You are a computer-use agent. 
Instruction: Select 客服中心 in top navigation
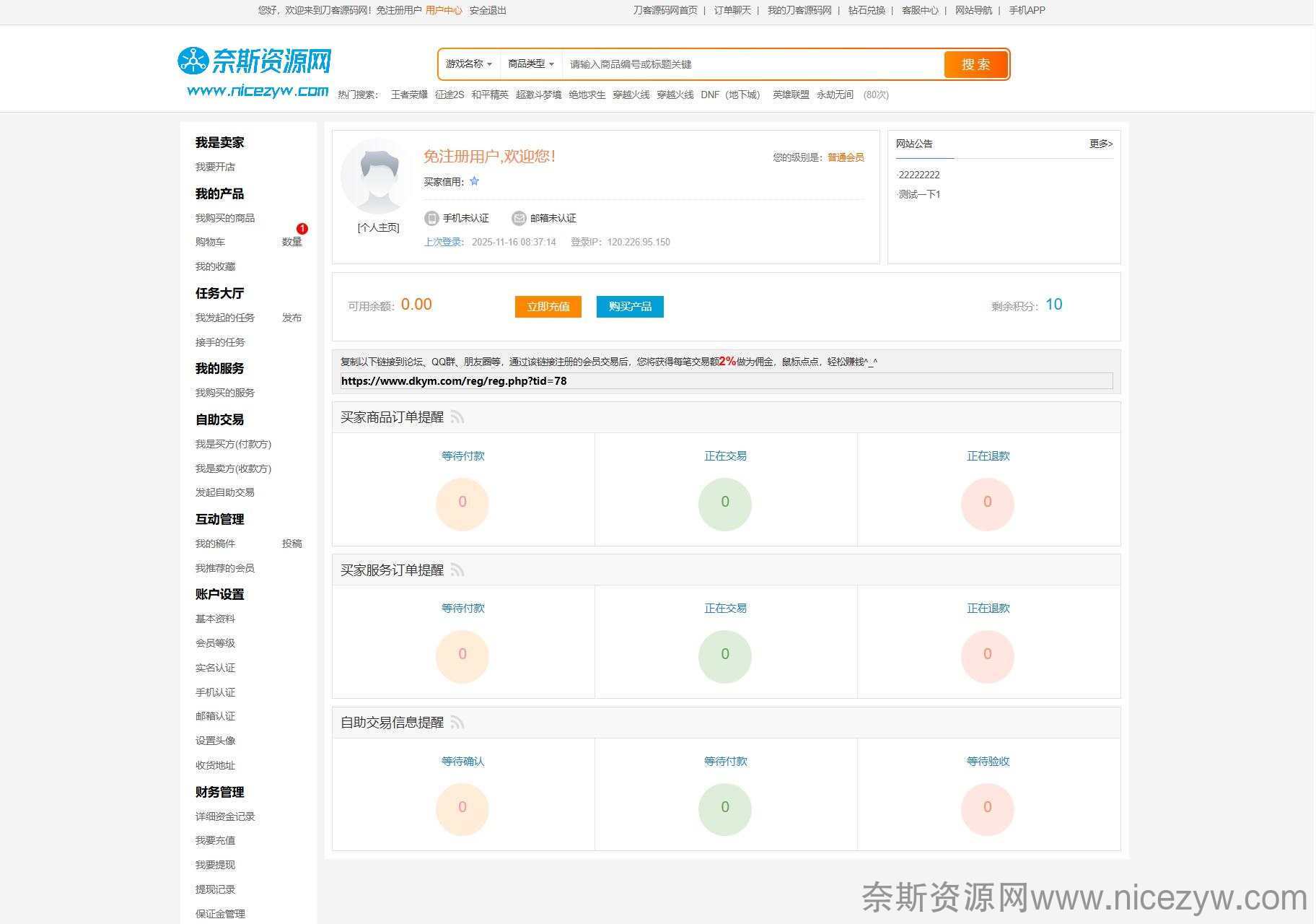(920, 10)
